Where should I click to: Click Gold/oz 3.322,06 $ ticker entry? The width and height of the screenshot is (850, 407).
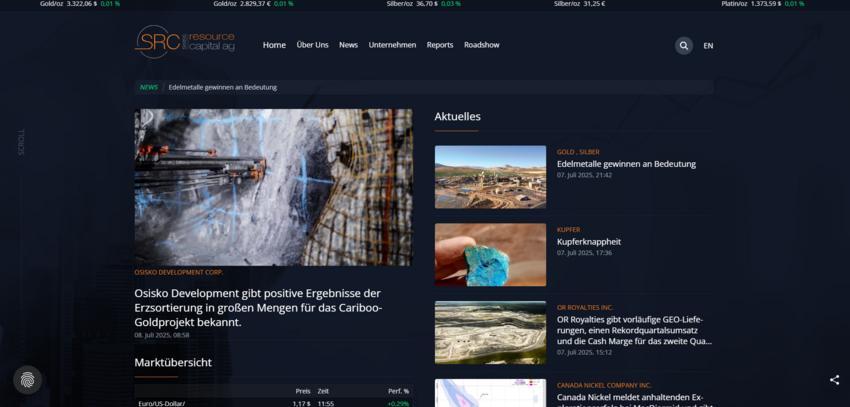[x=80, y=4]
